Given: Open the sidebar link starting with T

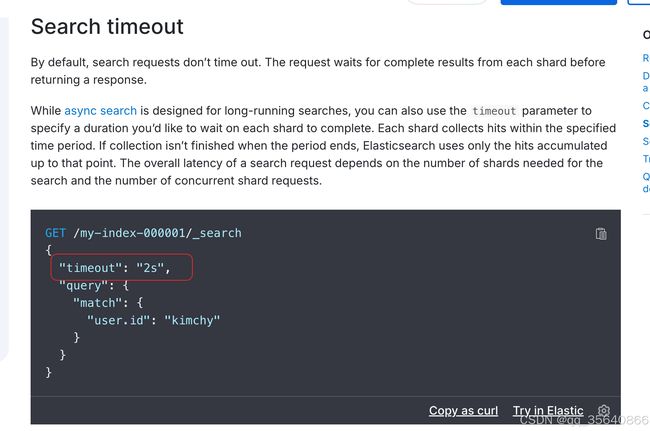Looking at the screenshot, I should tap(646, 159).
